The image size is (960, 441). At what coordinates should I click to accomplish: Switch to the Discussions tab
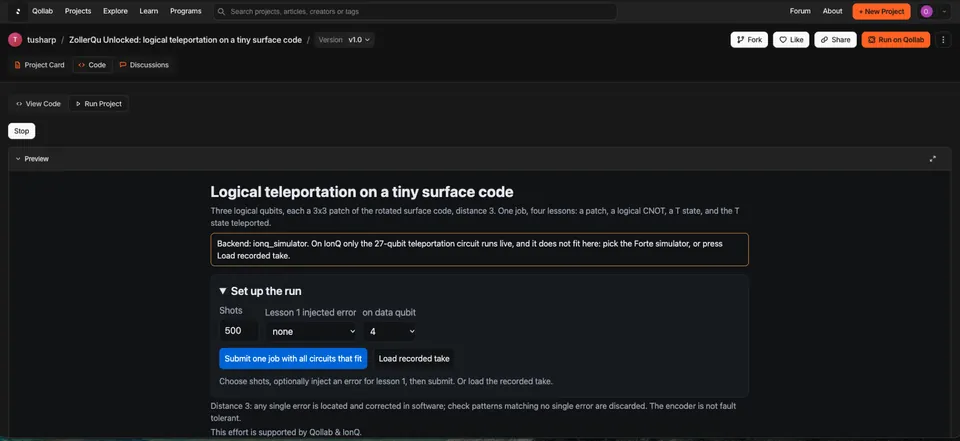pos(144,65)
